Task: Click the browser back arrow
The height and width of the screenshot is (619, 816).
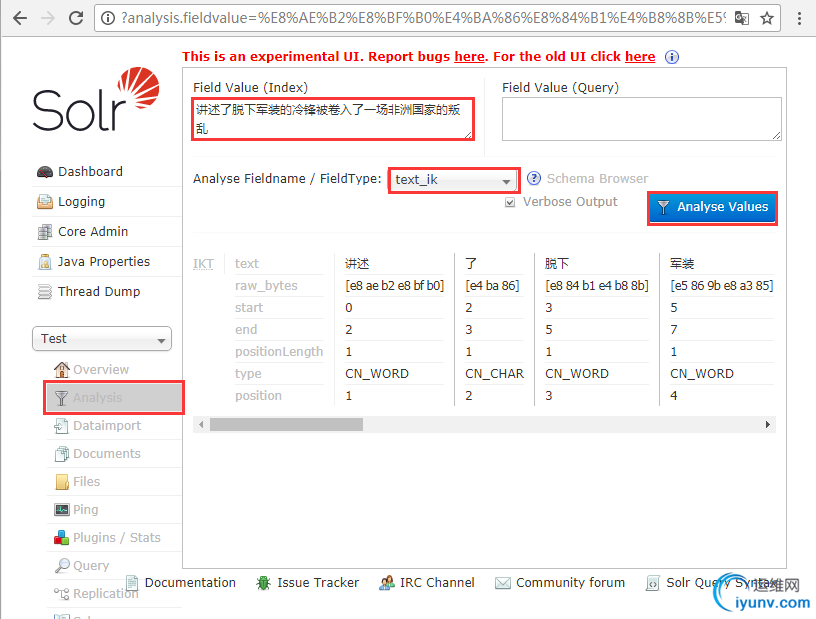Action: 20,18
